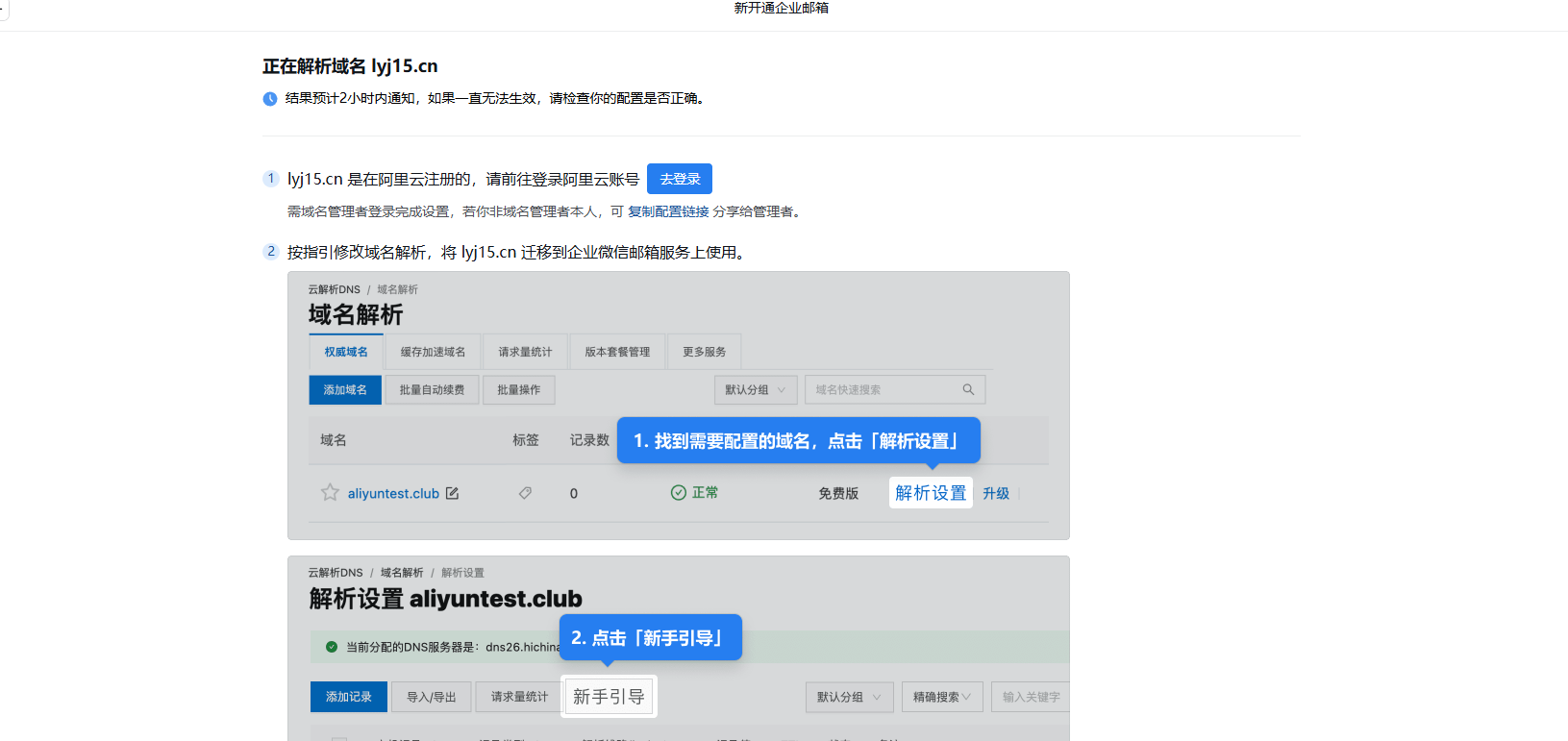Open the 更多服务 tab
1568x741 pixels.
pos(704,352)
